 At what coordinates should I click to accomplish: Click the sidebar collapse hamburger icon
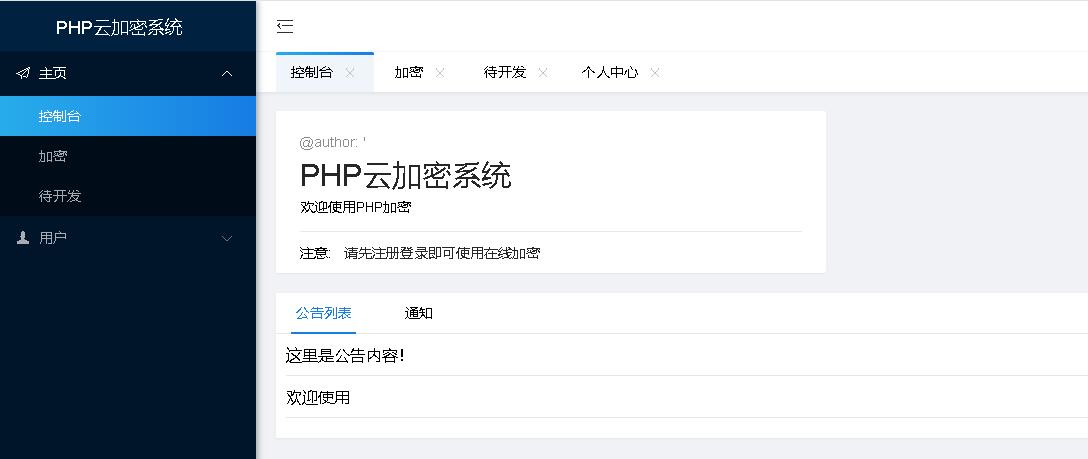coord(285,27)
